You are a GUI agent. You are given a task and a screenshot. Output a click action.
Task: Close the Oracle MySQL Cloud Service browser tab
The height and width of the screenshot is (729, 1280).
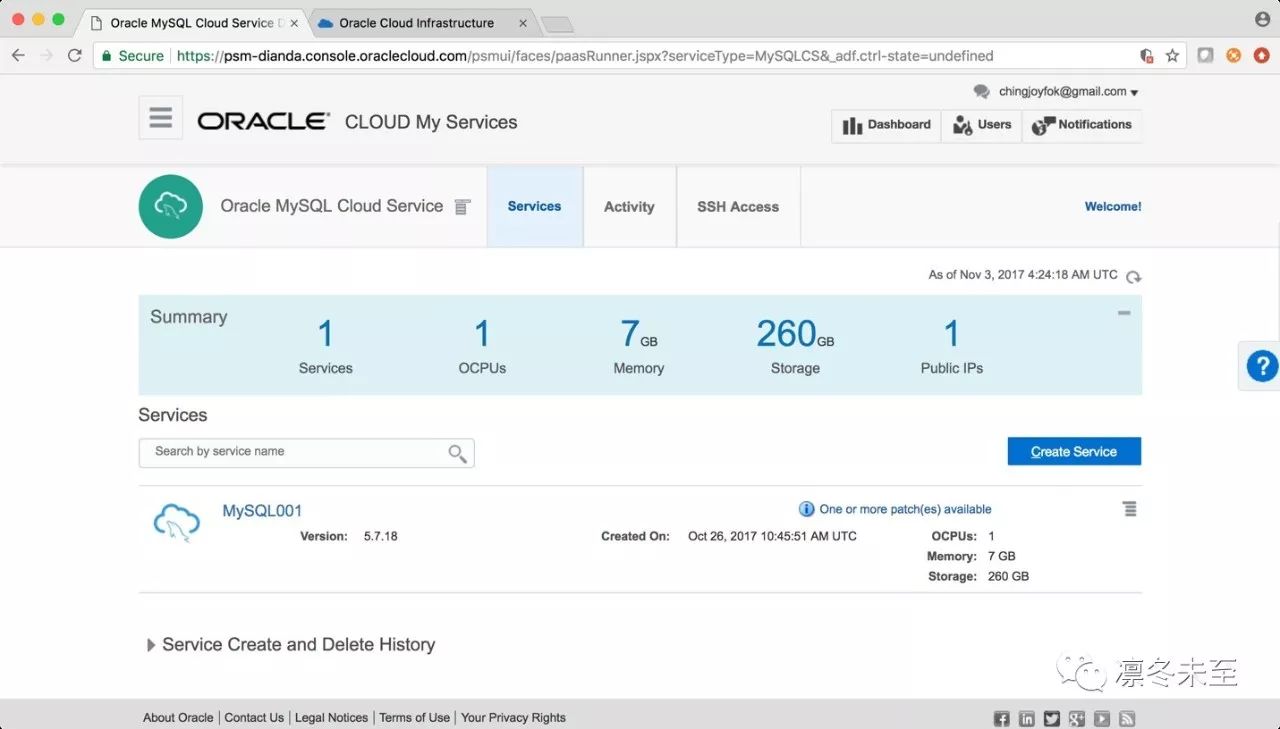point(293,23)
